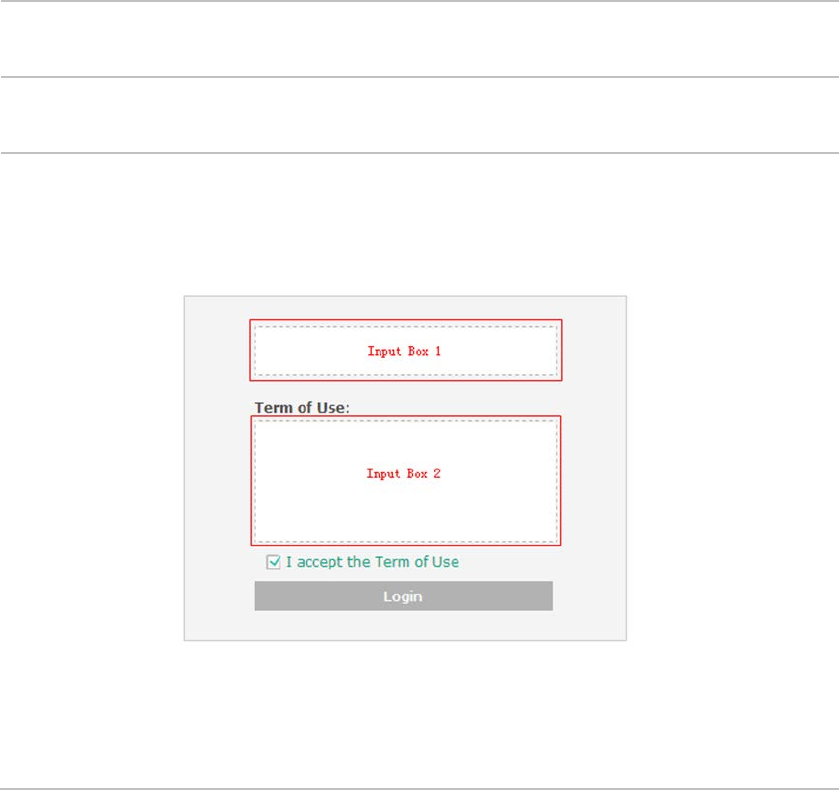The height and width of the screenshot is (790, 839).
Task: Click inside the Input Box 1 field
Action: pos(406,351)
